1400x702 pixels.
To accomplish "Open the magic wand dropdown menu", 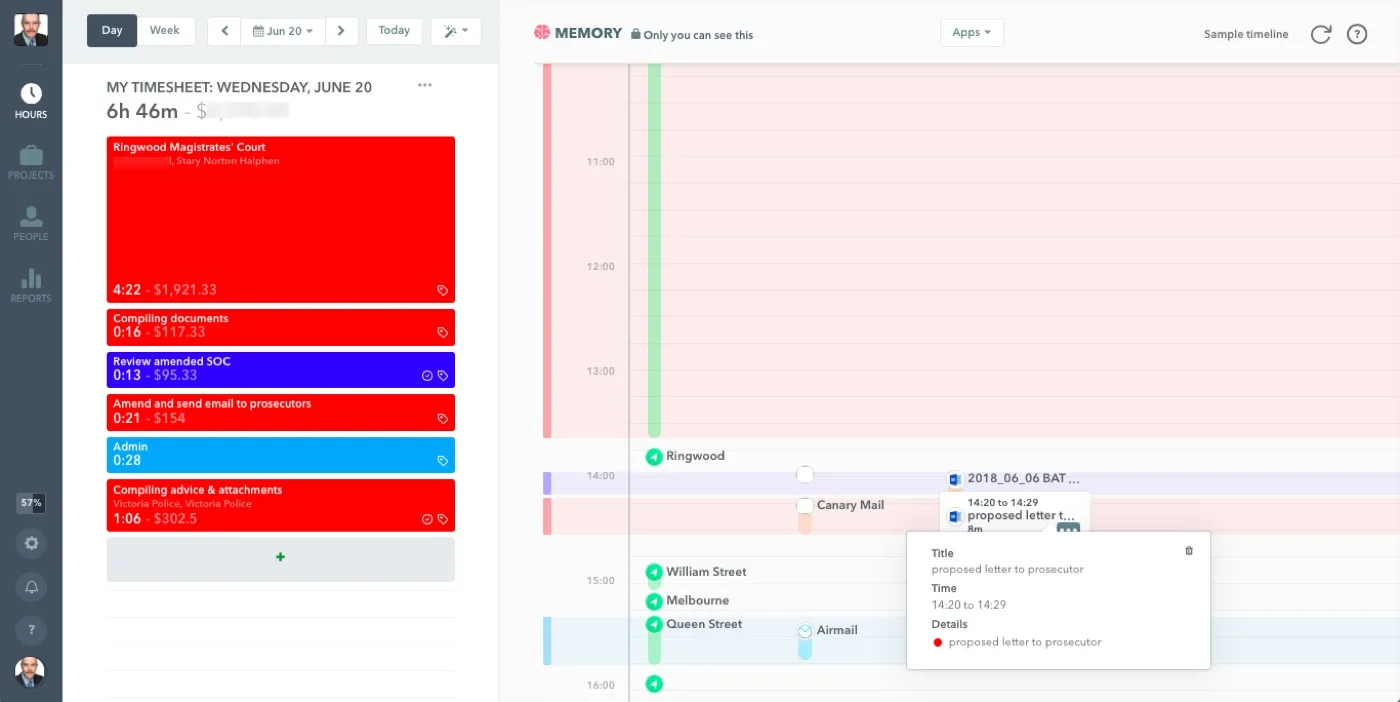I will [x=456, y=31].
